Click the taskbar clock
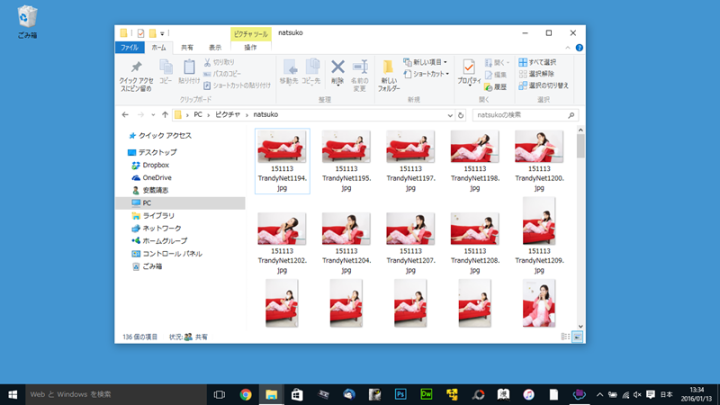 (697, 394)
